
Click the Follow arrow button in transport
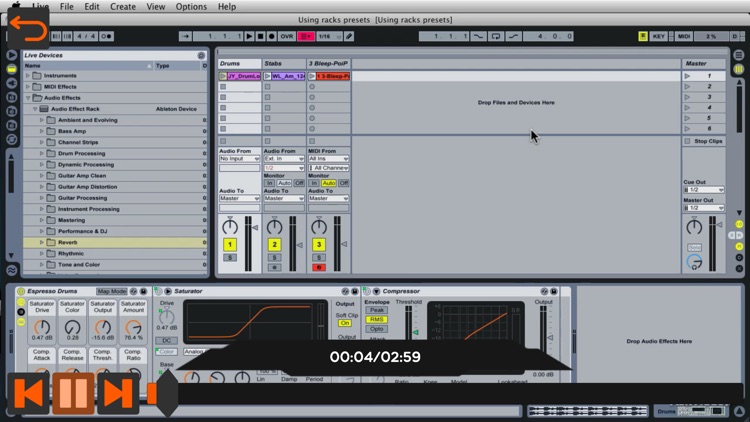(x=185, y=36)
